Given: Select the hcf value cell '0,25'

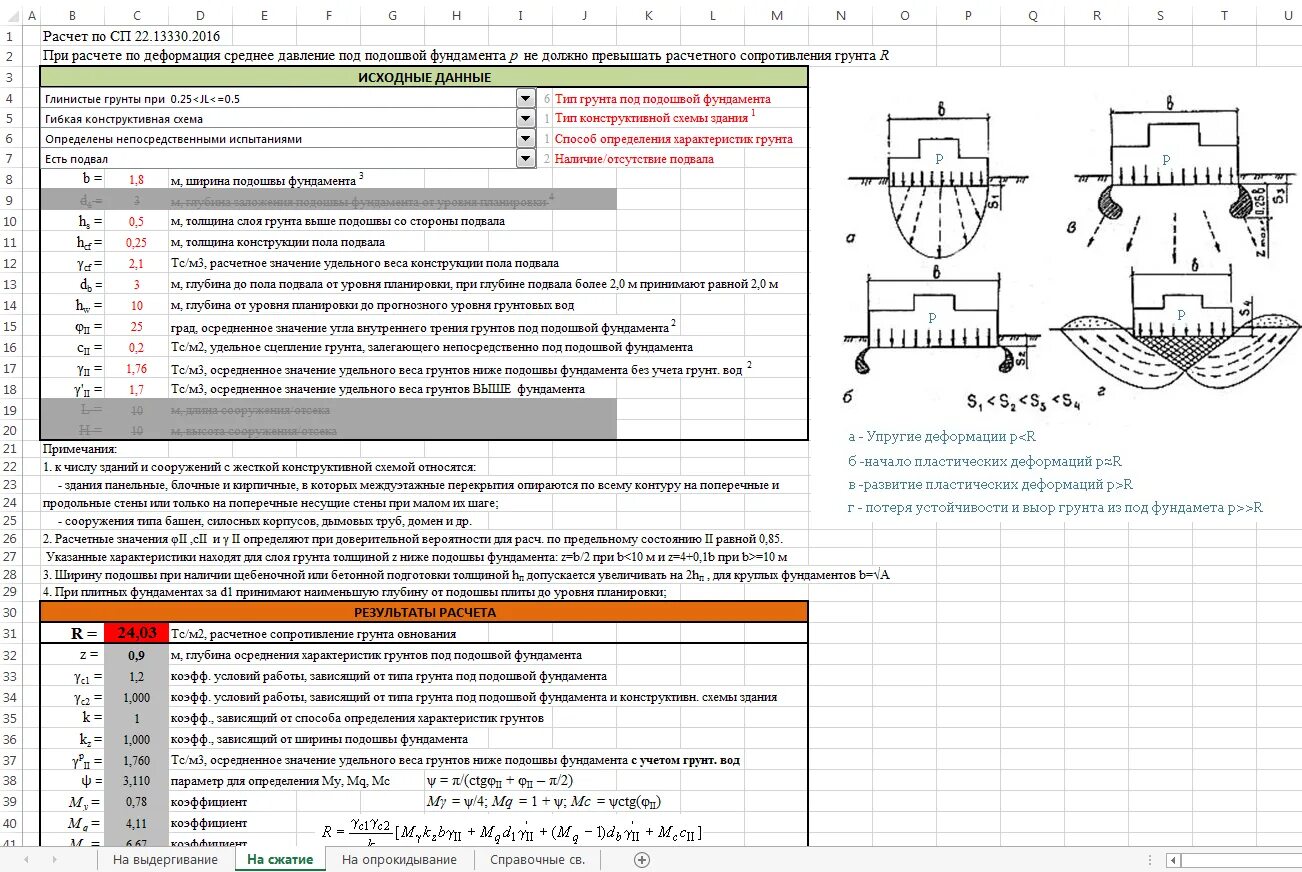Looking at the screenshot, I should click(x=136, y=243).
